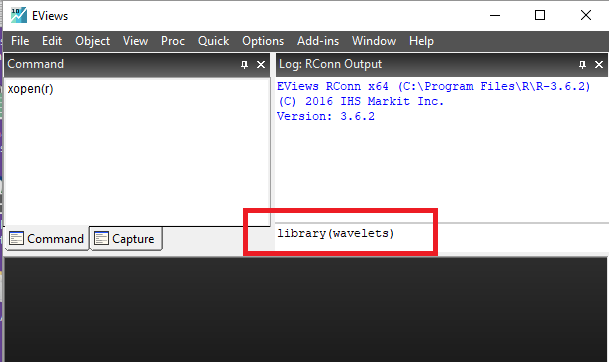Screen dimensions: 609x362
Task: Click the Command panel title
Action: pos(36,64)
